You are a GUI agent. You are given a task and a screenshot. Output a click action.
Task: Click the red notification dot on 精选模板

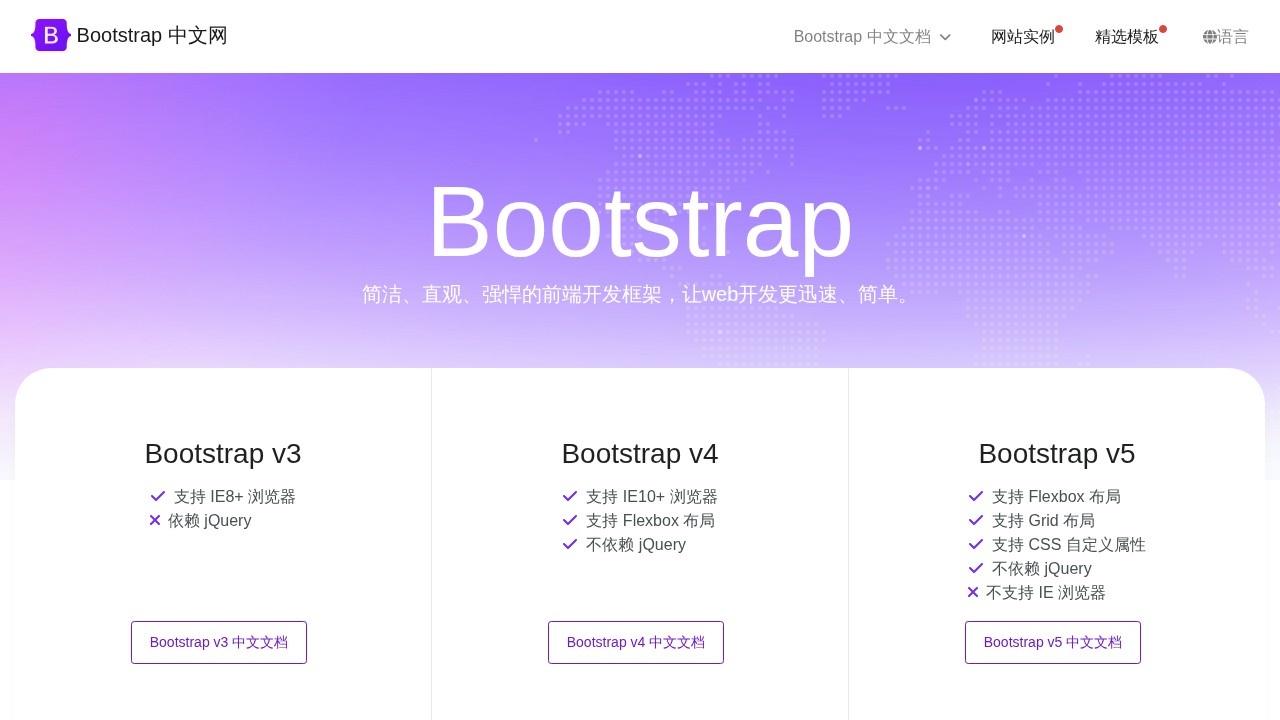point(1163,28)
